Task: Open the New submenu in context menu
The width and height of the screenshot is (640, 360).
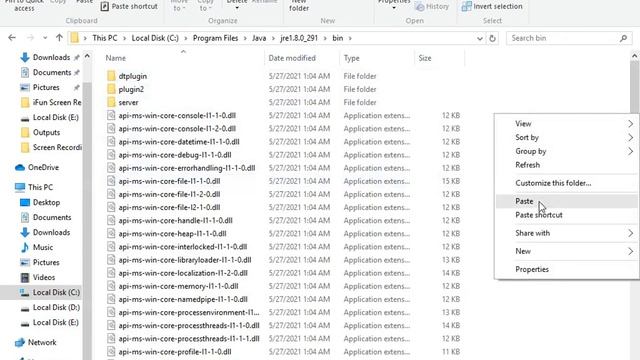Action: coord(567,251)
